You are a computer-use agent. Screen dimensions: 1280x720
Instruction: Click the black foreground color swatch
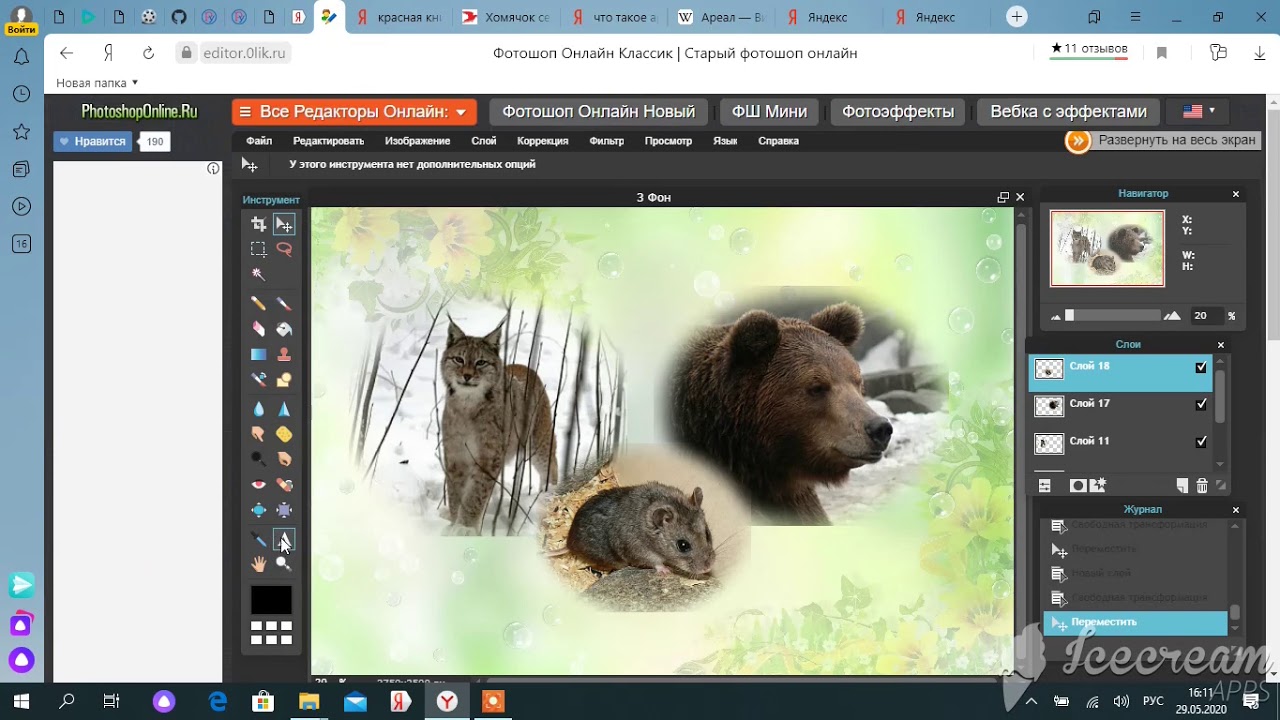point(271,600)
